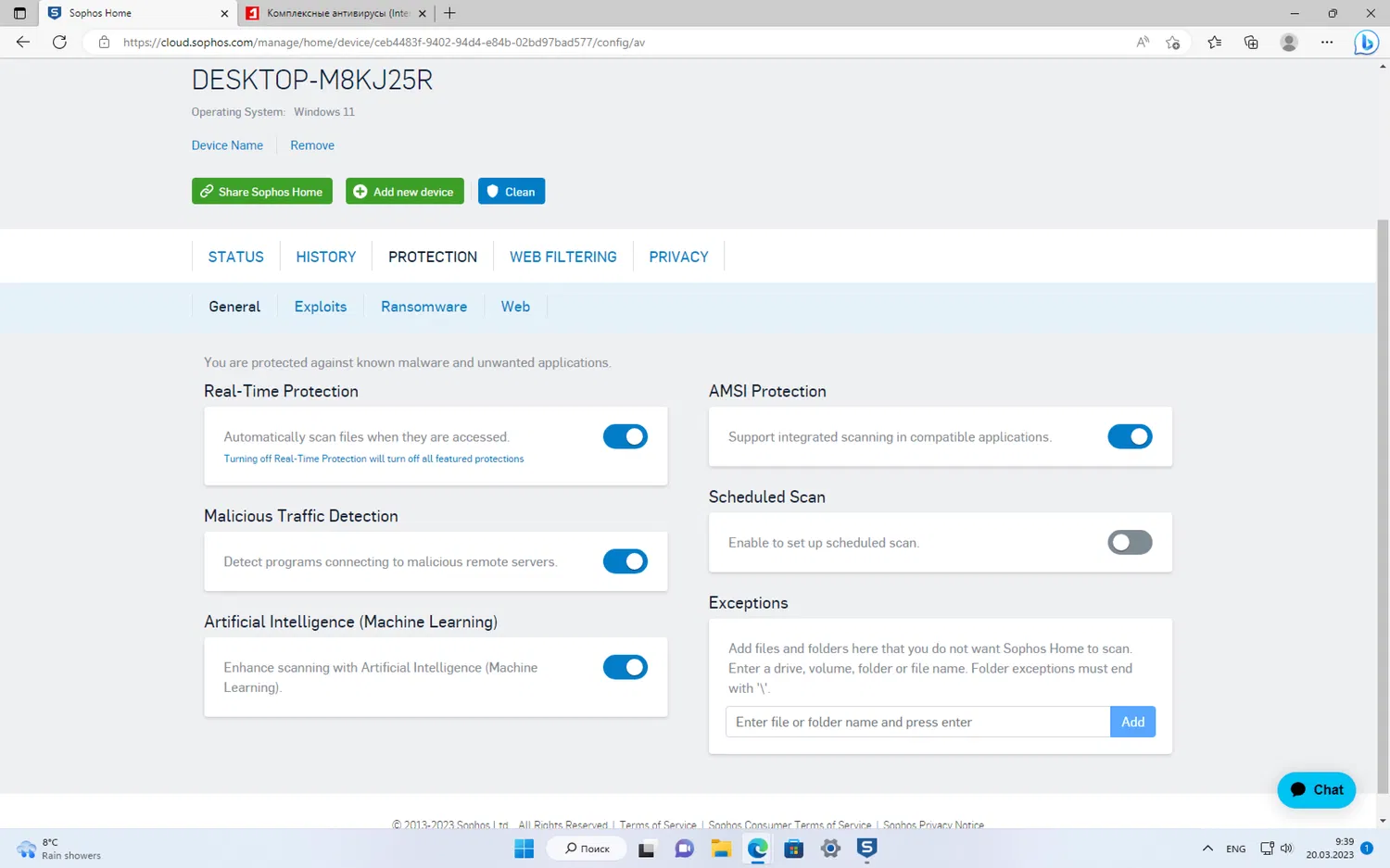1390x868 pixels.
Task: Focus the exception file or folder field
Action: coord(917,722)
